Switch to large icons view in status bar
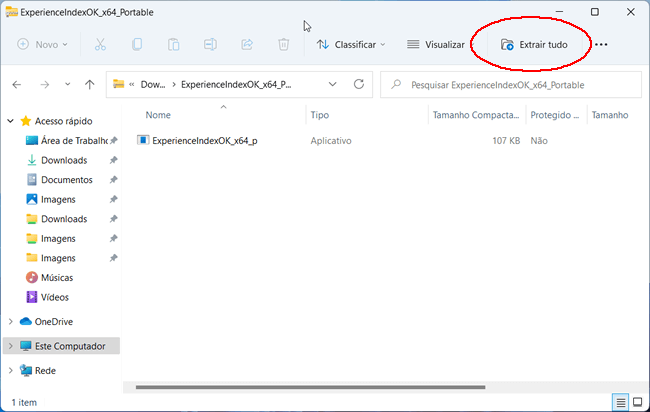 (637, 402)
